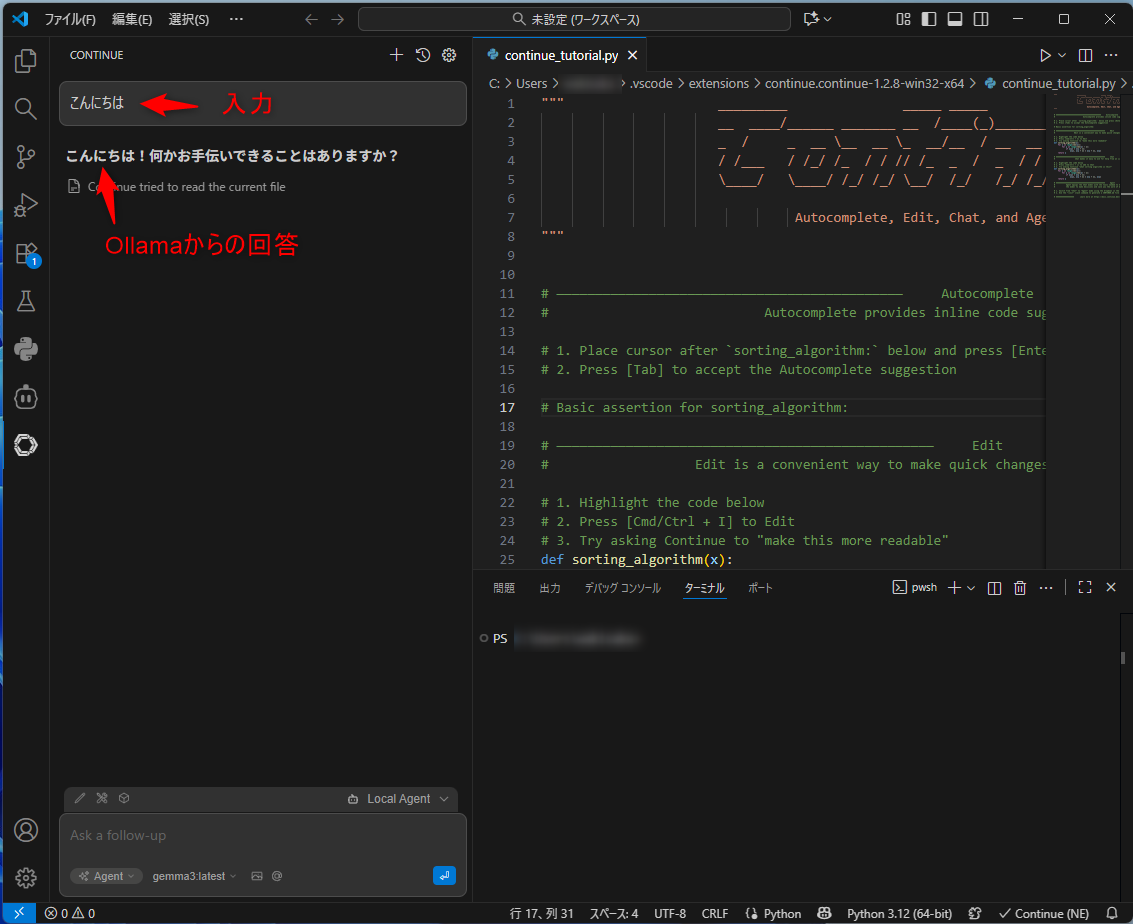Expand the Local Agent selector dropdown
This screenshot has height=924, width=1133.
point(399,799)
